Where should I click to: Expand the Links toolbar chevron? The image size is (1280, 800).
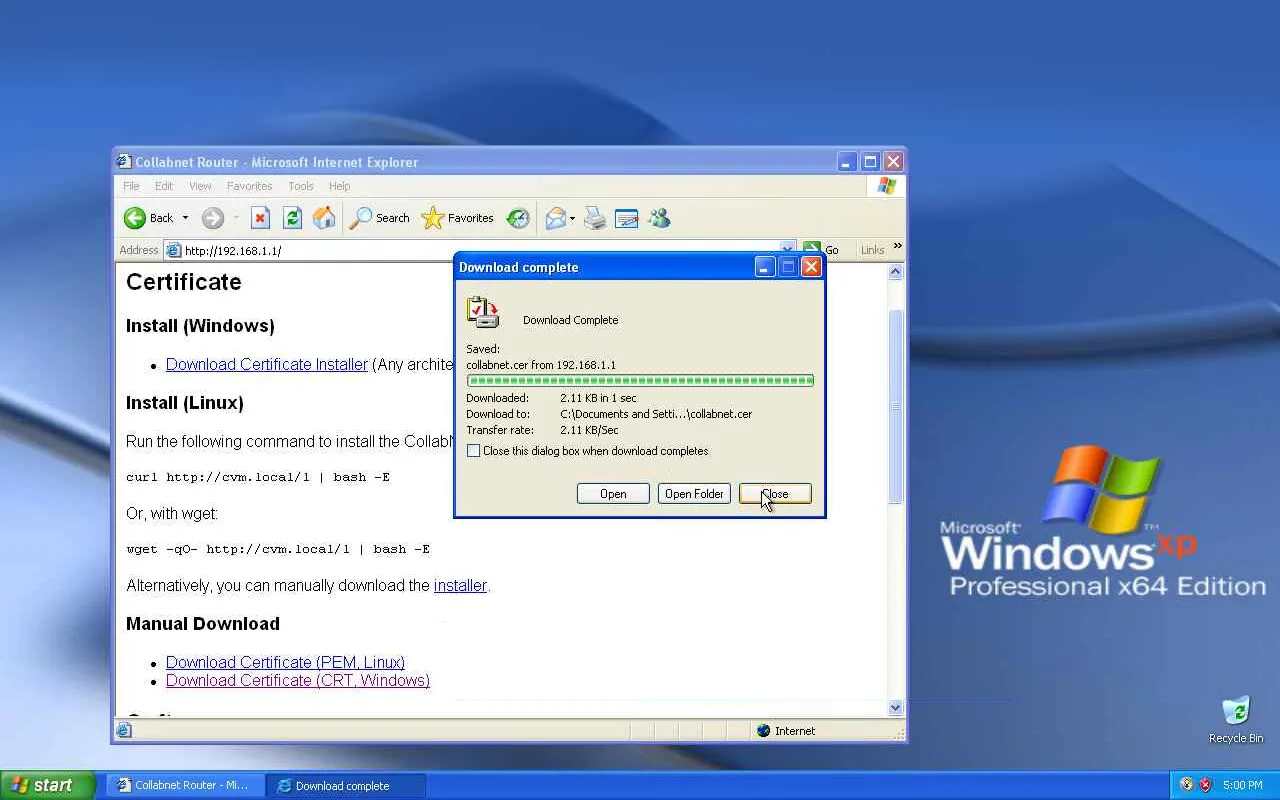[x=897, y=246]
